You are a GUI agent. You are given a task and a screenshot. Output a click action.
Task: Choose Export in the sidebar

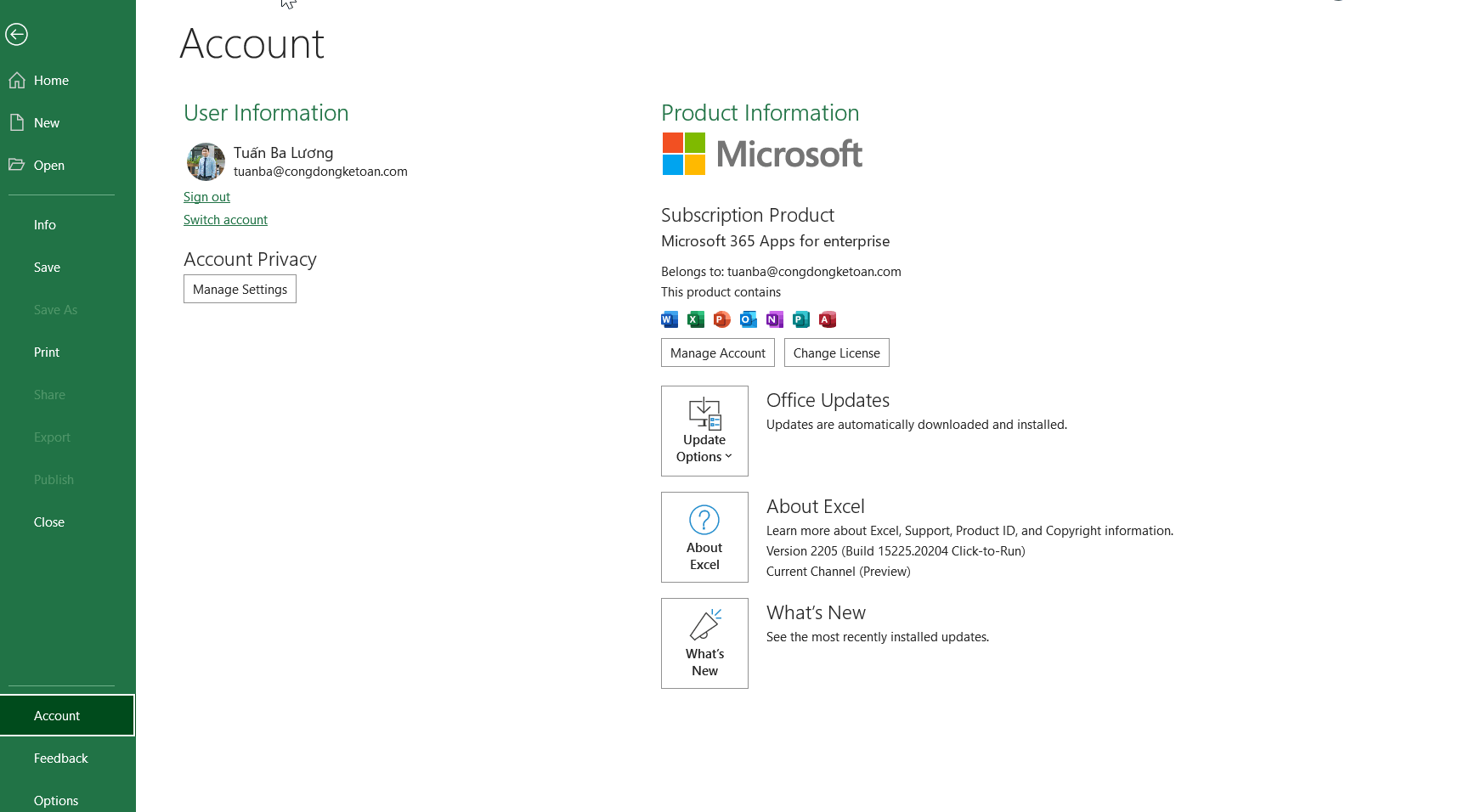[x=68, y=437]
